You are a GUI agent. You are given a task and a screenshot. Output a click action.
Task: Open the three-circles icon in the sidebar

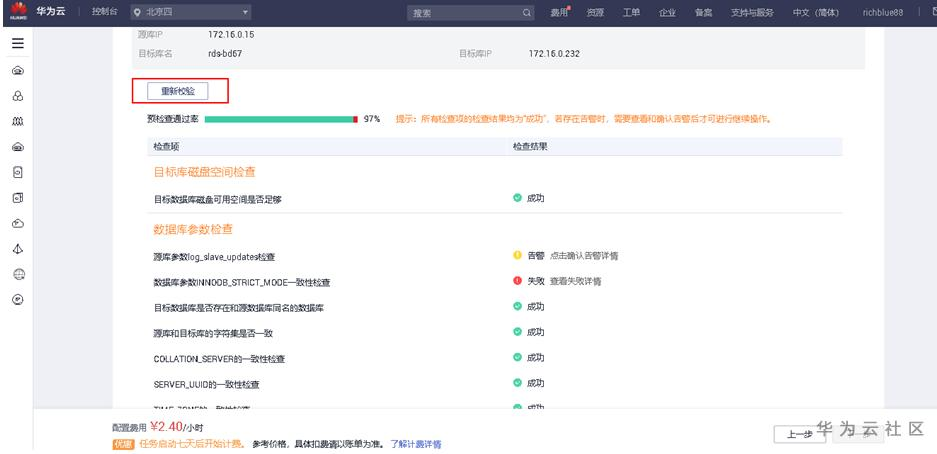click(x=18, y=96)
